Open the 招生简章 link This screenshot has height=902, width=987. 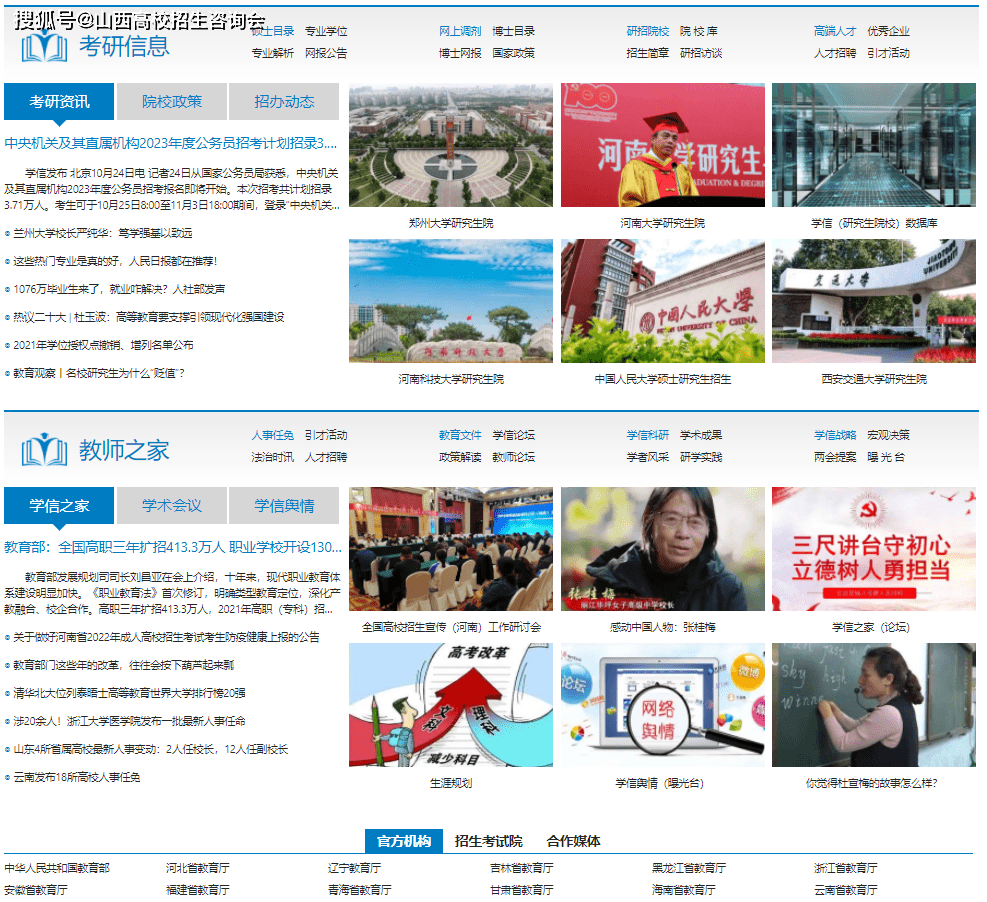(648, 53)
